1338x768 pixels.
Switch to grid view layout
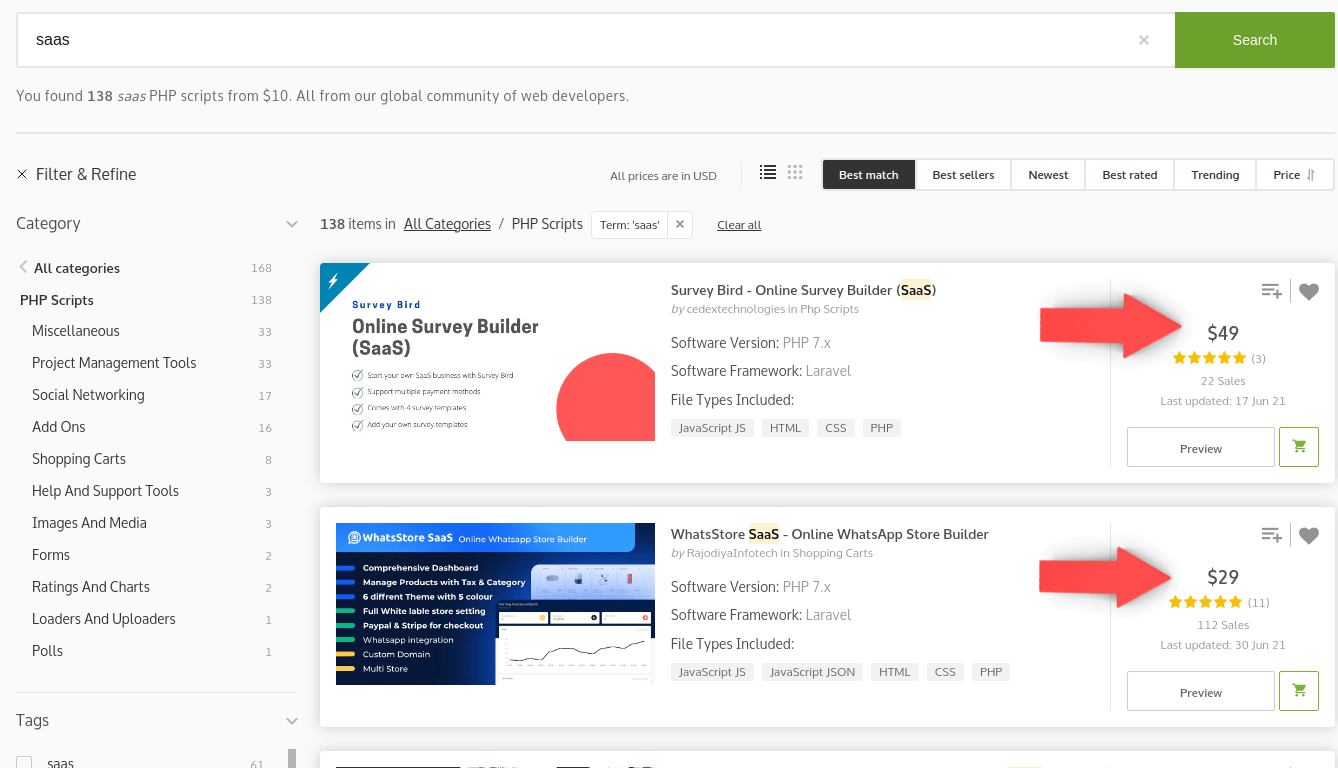795,172
